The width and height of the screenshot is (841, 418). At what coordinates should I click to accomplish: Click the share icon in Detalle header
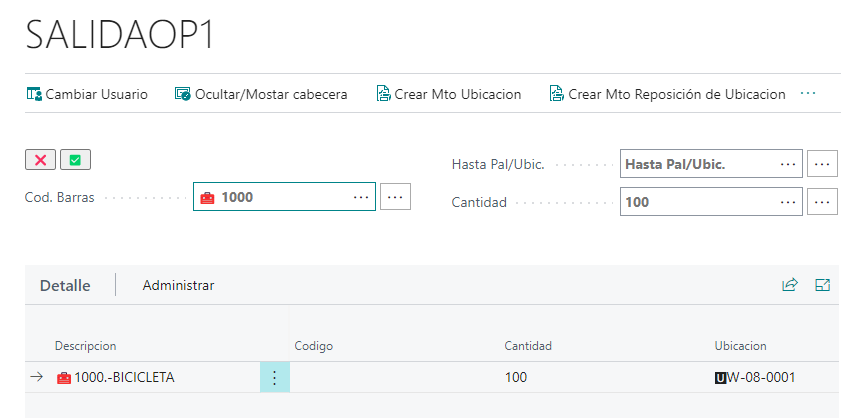[790, 285]
